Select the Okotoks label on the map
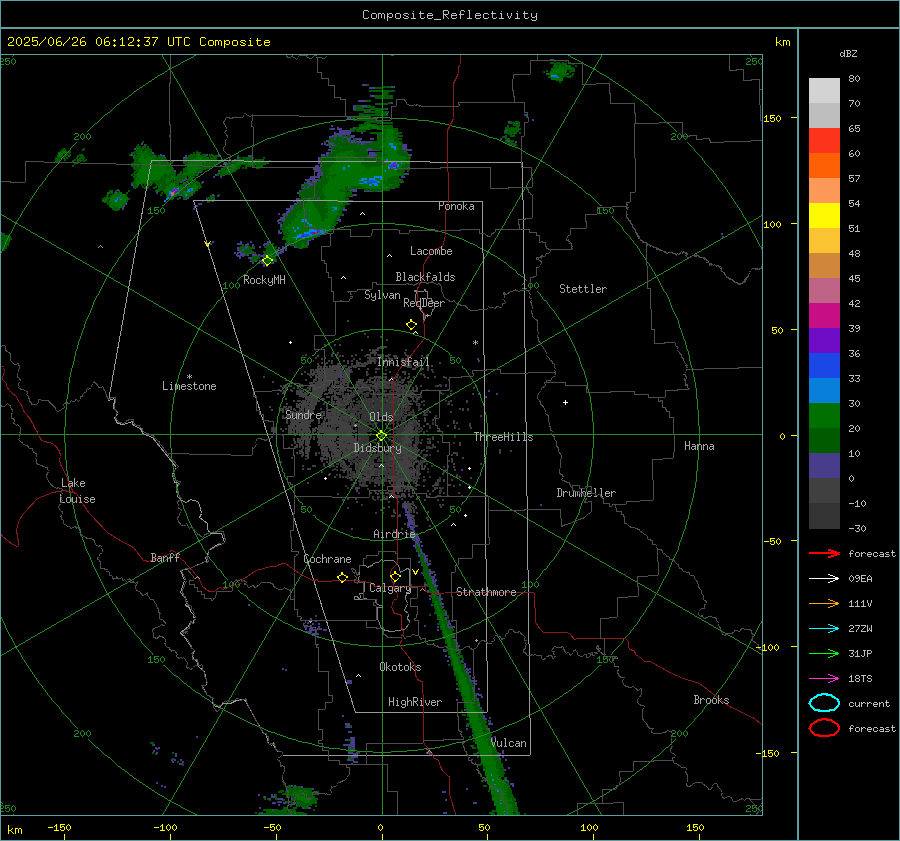This screenshot has height=841, width=900. pyautogui.click(x=400, y=667)
